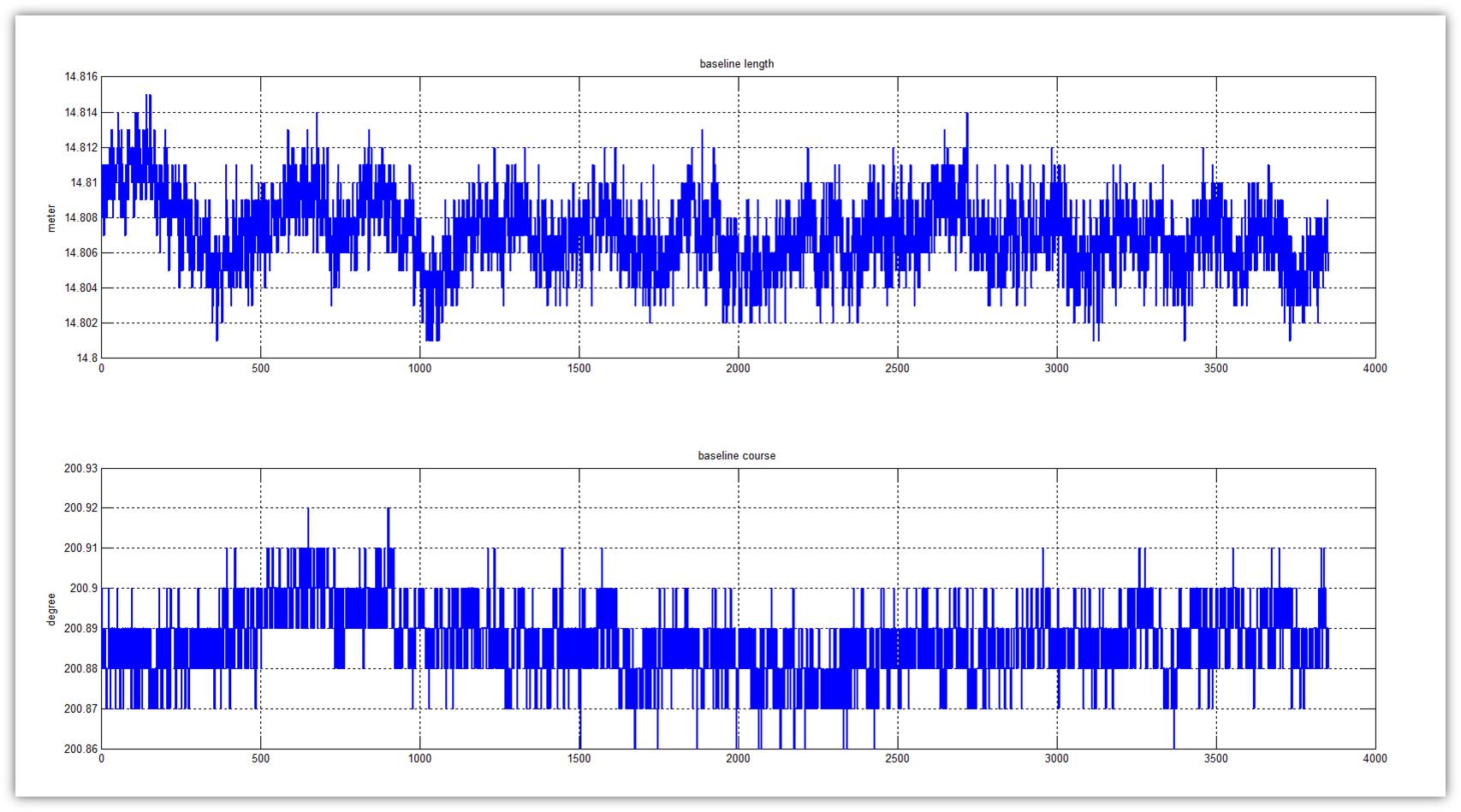1461x812 pixels.
Task: Click the "baseline length" plot title
Action: pyautogui.click(x=736, y=64)
